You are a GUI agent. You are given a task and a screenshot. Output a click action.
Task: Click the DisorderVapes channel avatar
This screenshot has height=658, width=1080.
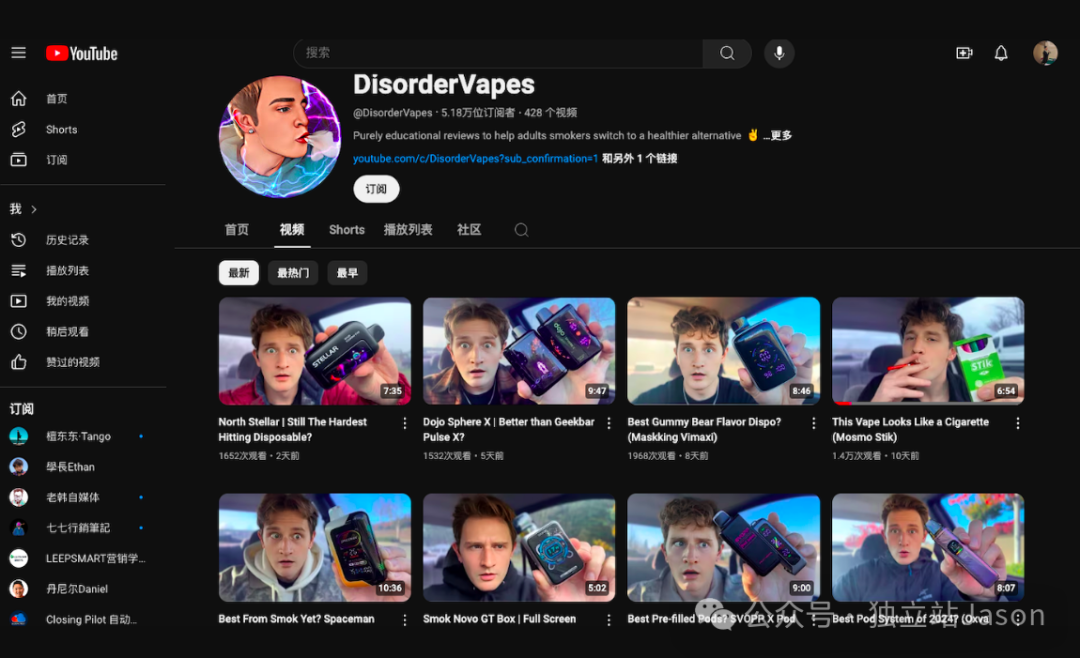280,136
